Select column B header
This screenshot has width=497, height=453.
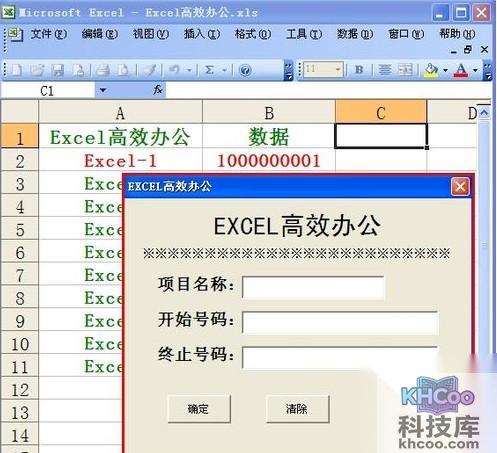pyautogui.click(x=269, y=113)
